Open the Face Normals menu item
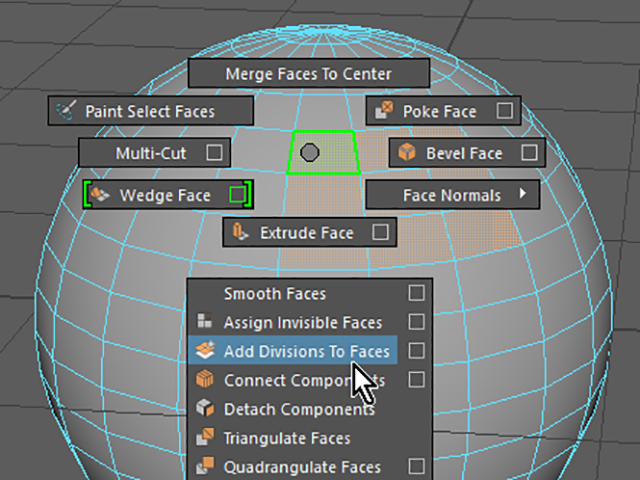The width and height of the screenshot is (640, 480). (x=453, y=195)
